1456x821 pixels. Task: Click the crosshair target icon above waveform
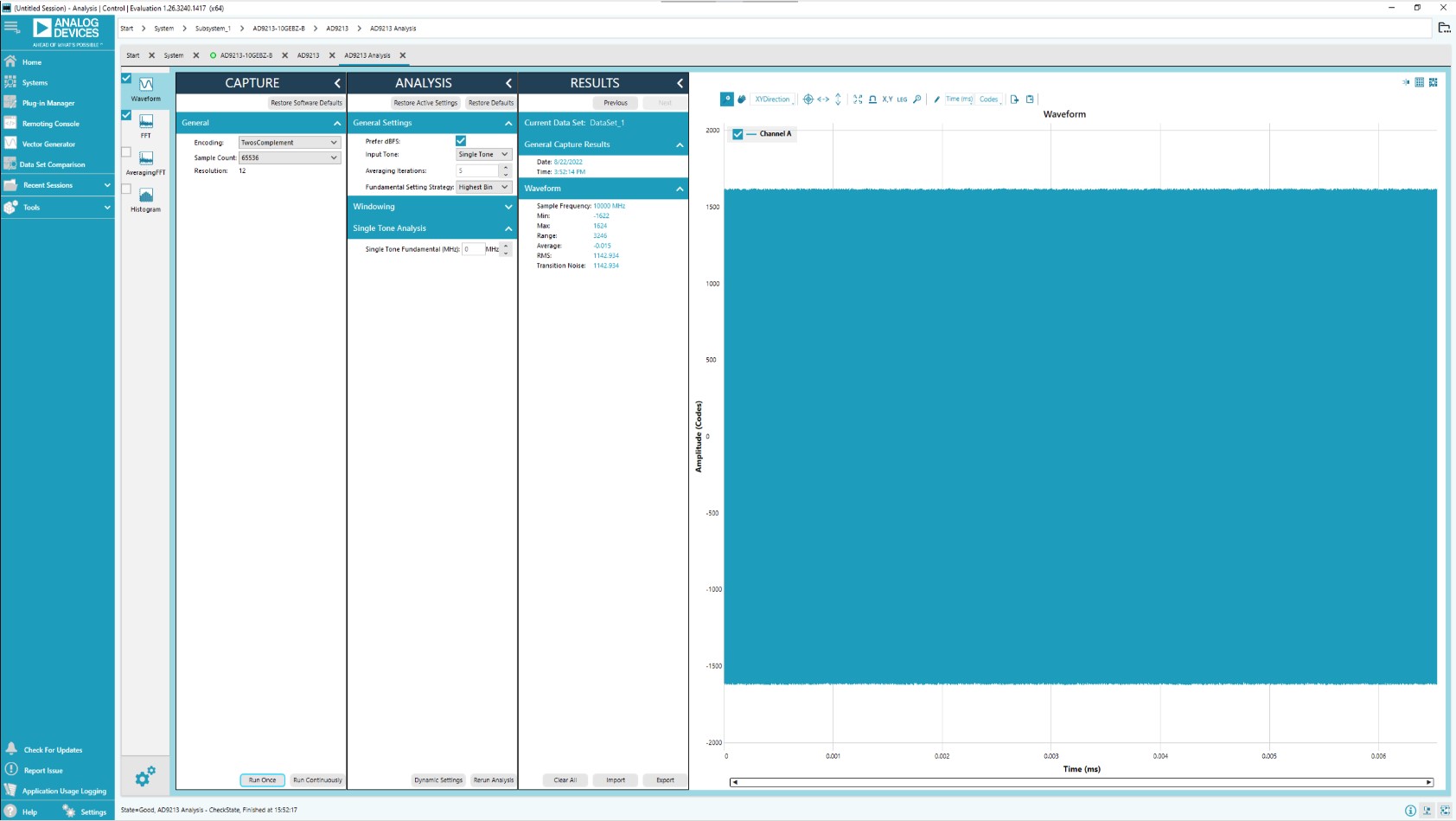pyautogui.click(x=808, y=99)
